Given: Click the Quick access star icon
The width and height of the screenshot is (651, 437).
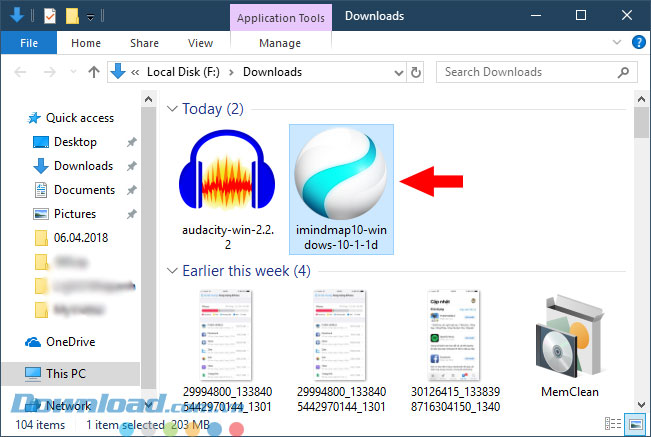Looking at the screenshot, I should click(34, 118).
